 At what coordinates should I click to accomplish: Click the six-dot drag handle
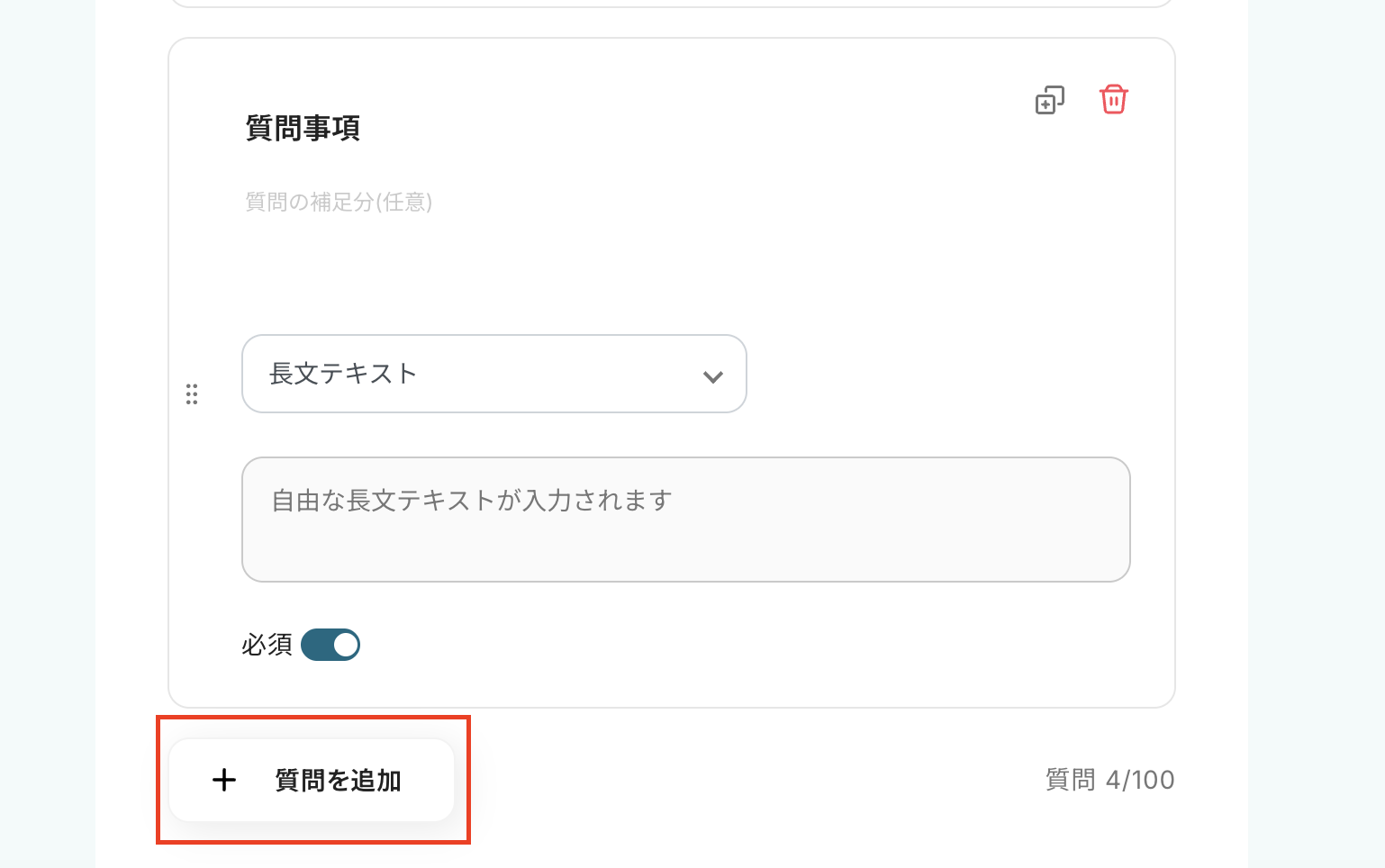[x=192, y=394]
